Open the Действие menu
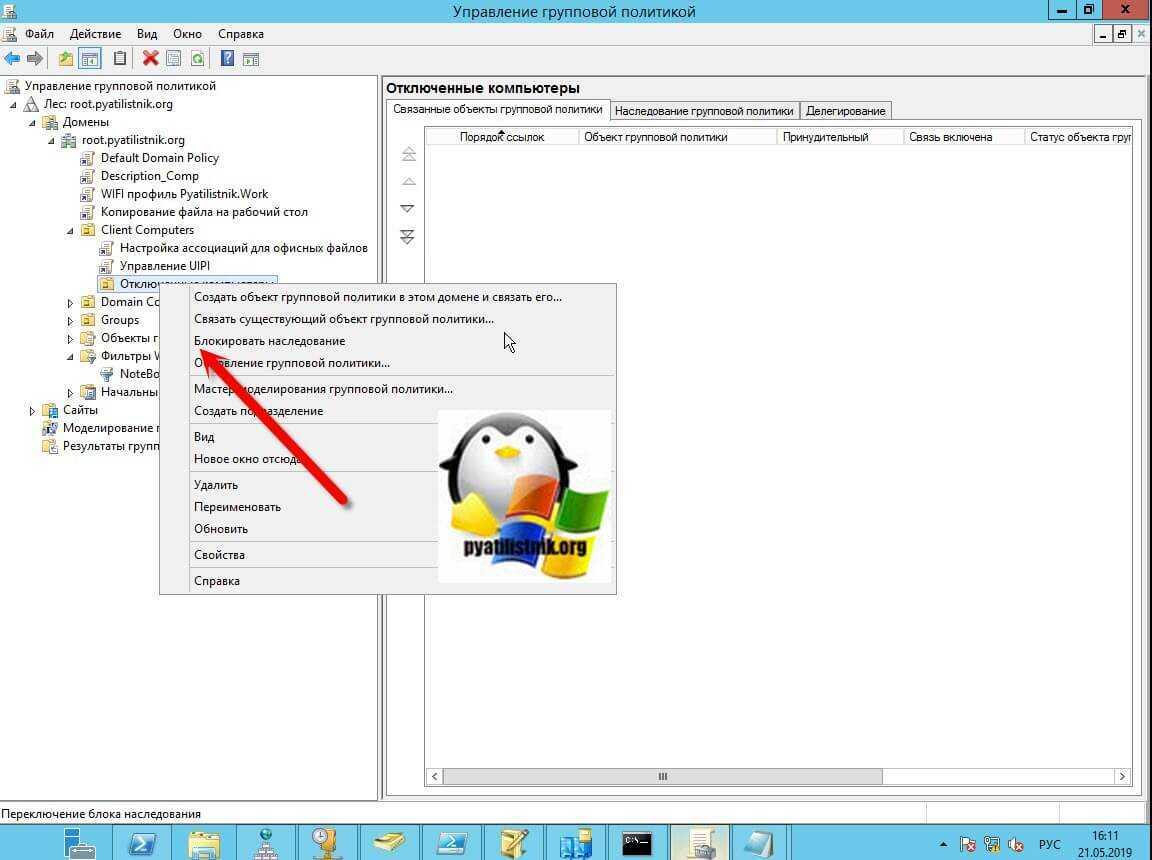The image size is (1152, 860). 96,34
